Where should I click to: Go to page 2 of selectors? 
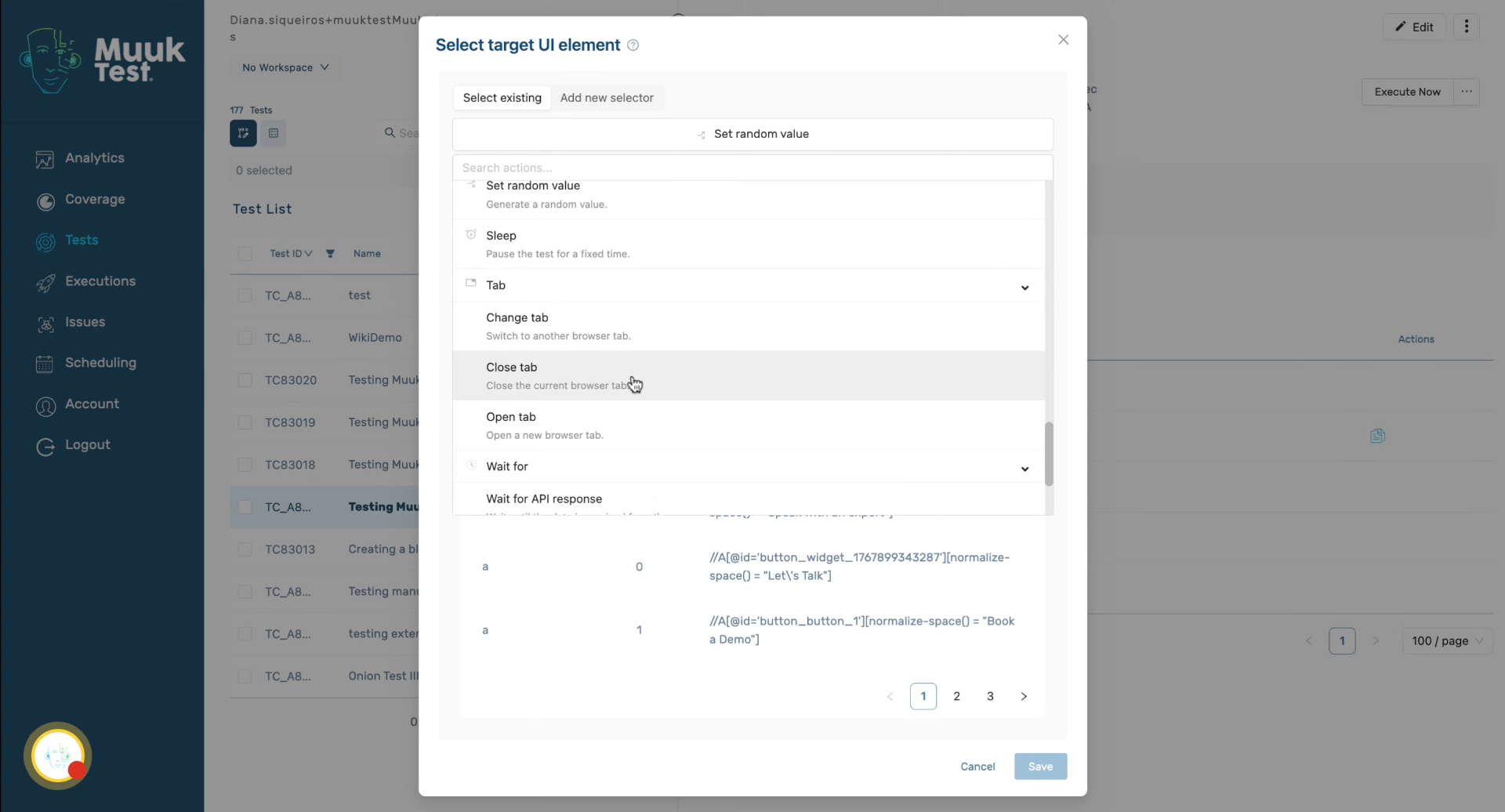(x=956, y=696)
